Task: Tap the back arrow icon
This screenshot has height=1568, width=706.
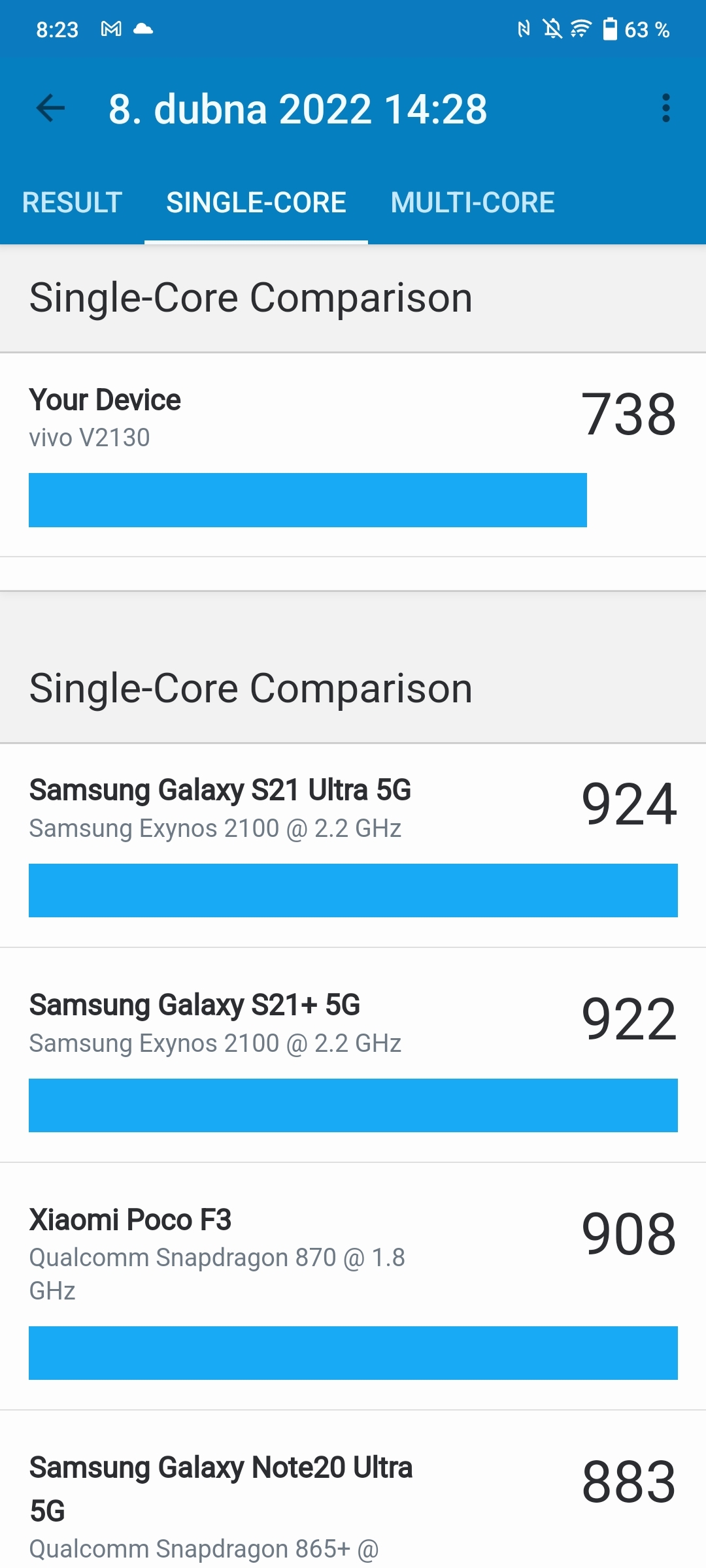Action: [x=51, y=108]
